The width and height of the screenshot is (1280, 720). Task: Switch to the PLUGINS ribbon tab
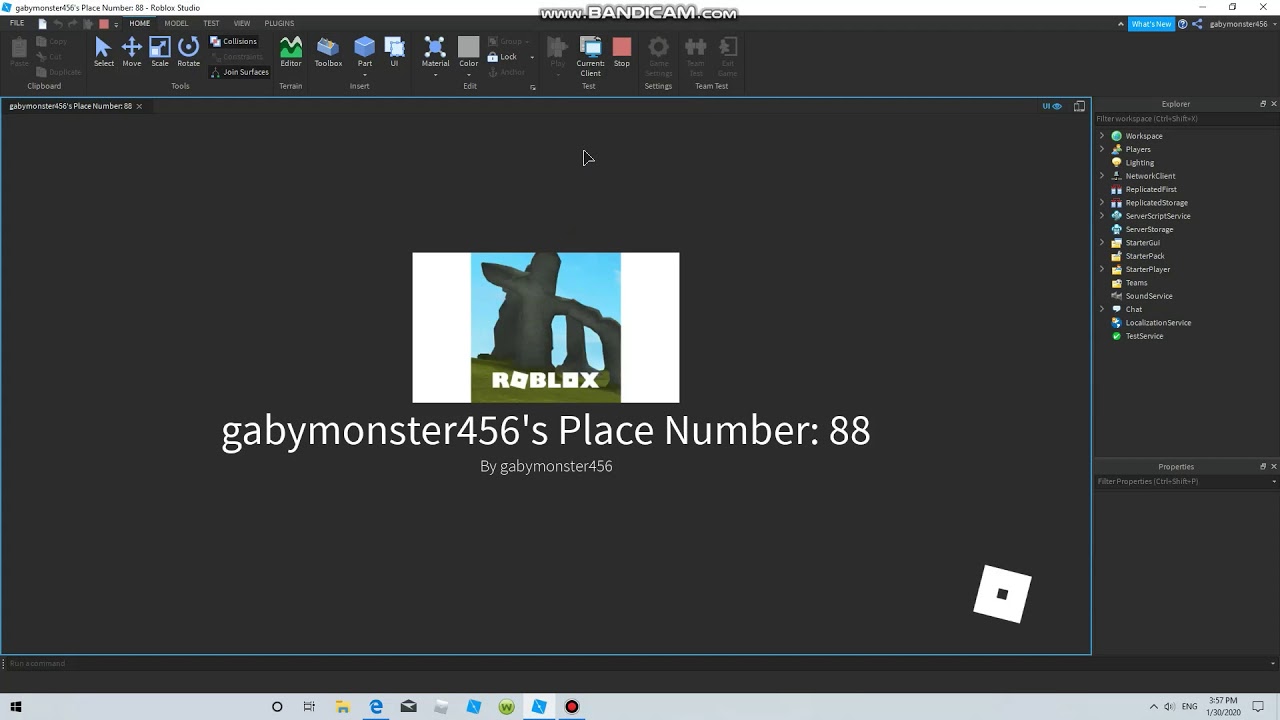pos(279,23)
